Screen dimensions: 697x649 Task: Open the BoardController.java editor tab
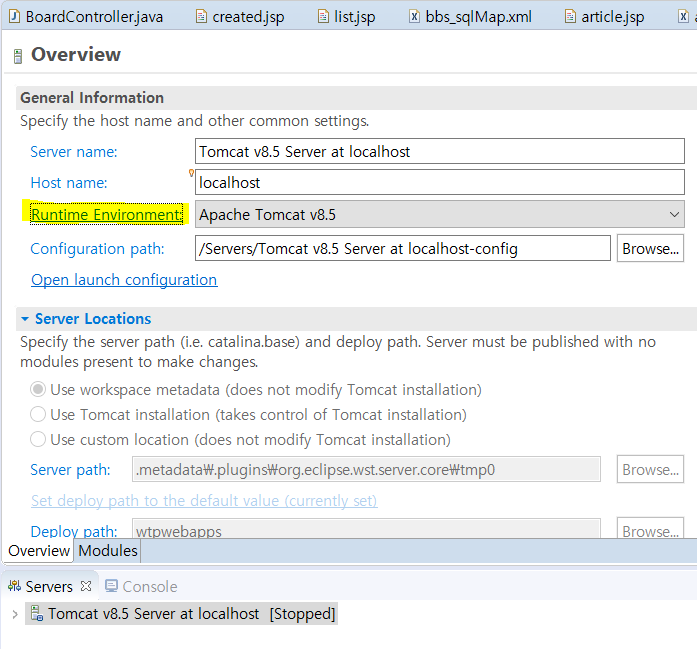point(86,17)
